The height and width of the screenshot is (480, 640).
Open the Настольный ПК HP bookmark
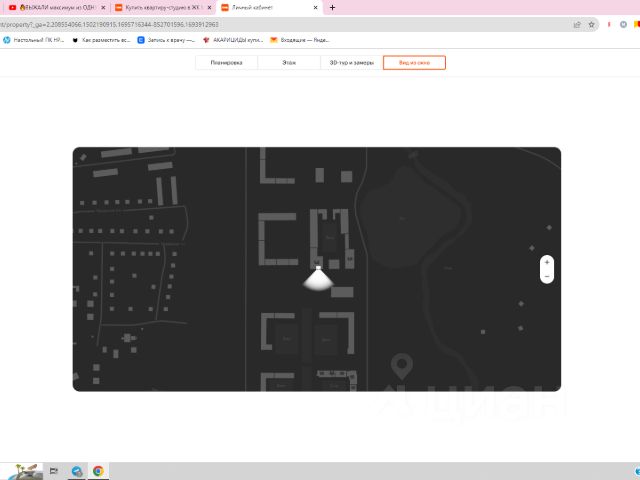pos(34,40)
